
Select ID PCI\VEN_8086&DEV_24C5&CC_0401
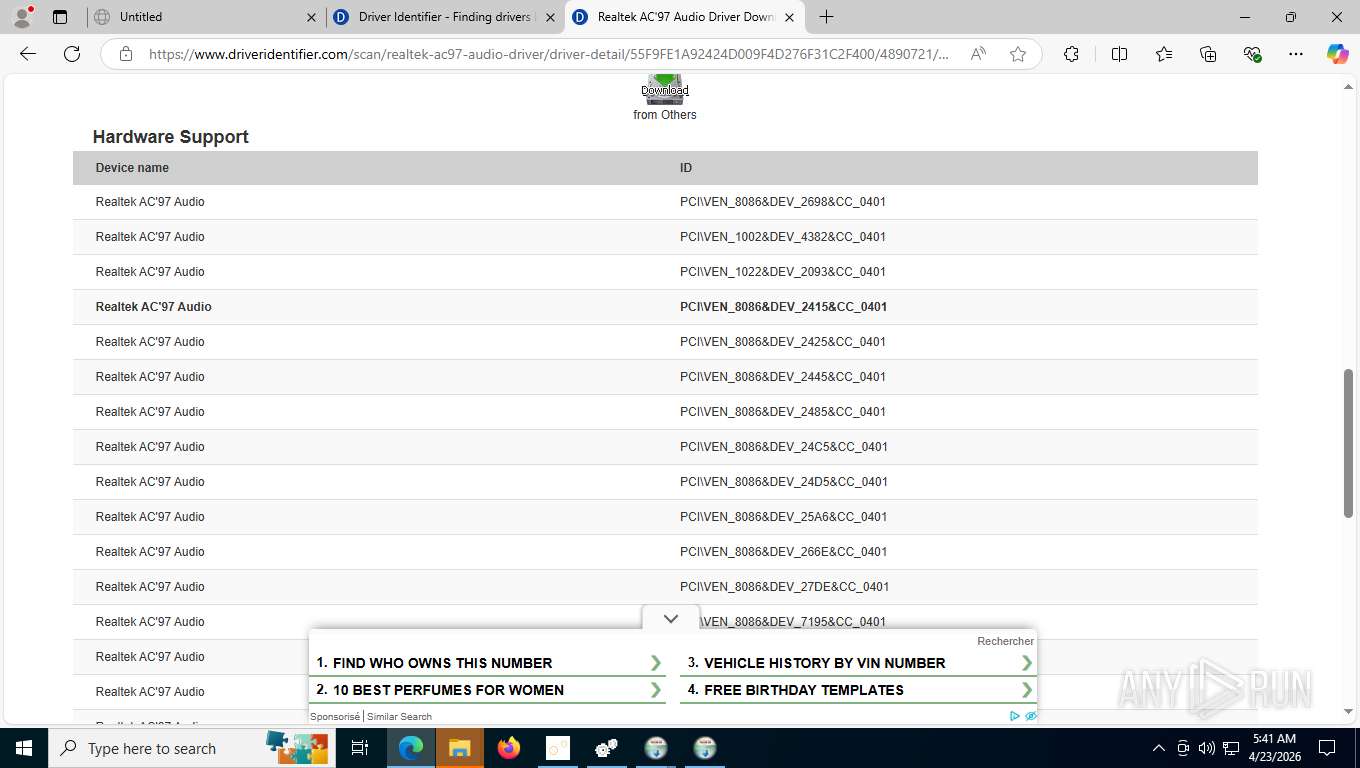tap(784, 447)
